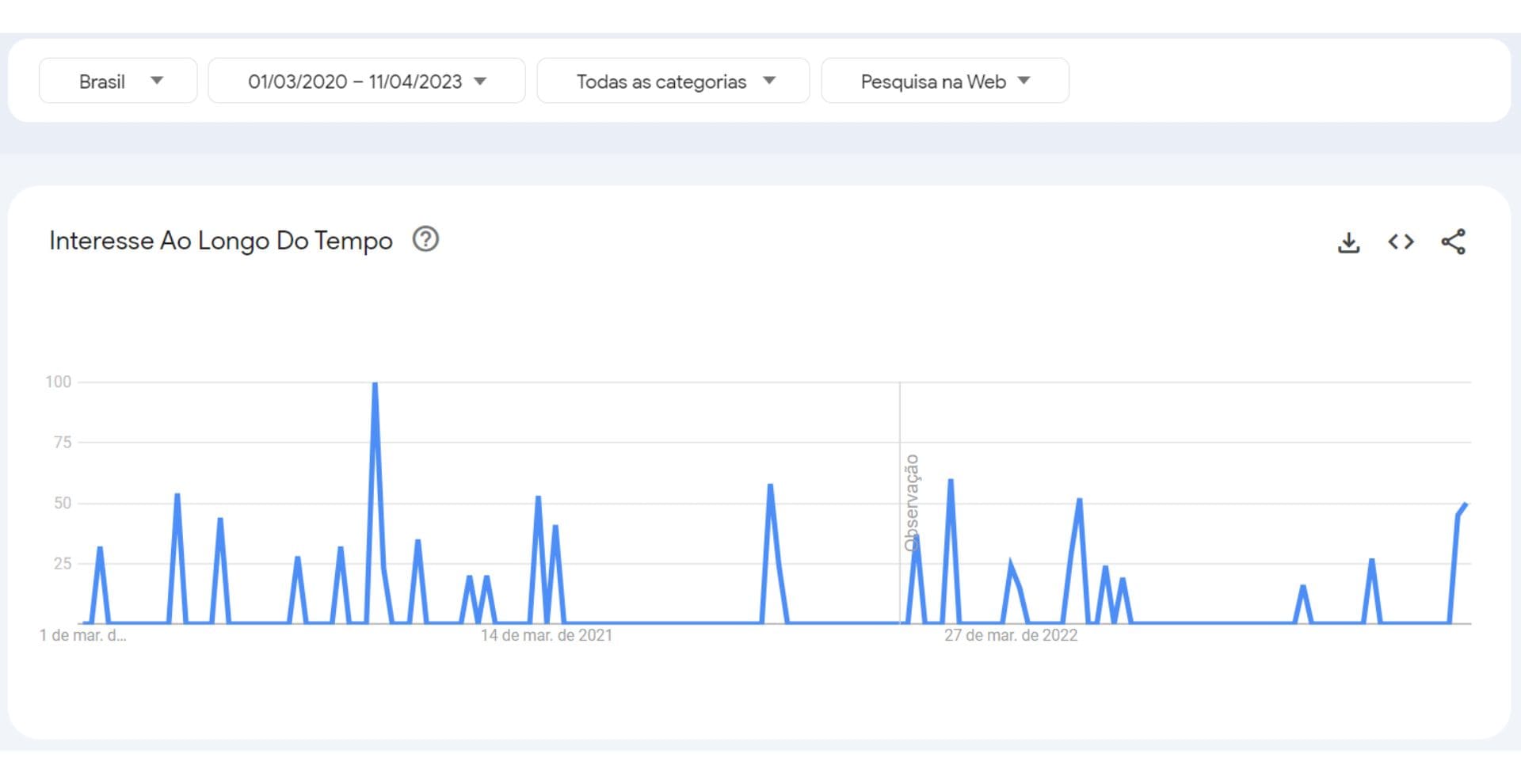The image size is (1521, 784).
Task: Click the embed code icon
Action: [1401, 242]
